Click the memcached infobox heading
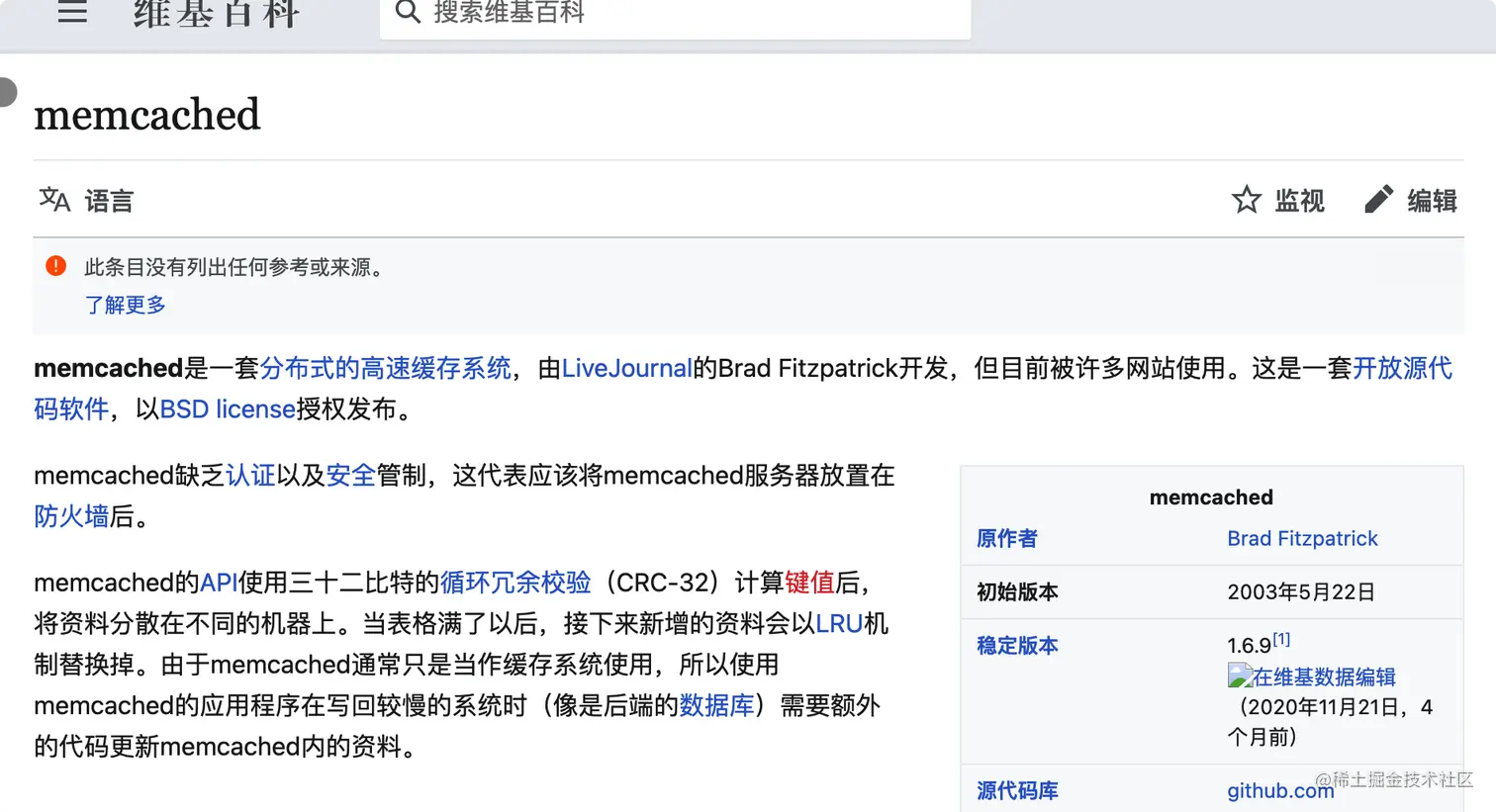Screen dimensions: 1496x812 (1211, 496)
